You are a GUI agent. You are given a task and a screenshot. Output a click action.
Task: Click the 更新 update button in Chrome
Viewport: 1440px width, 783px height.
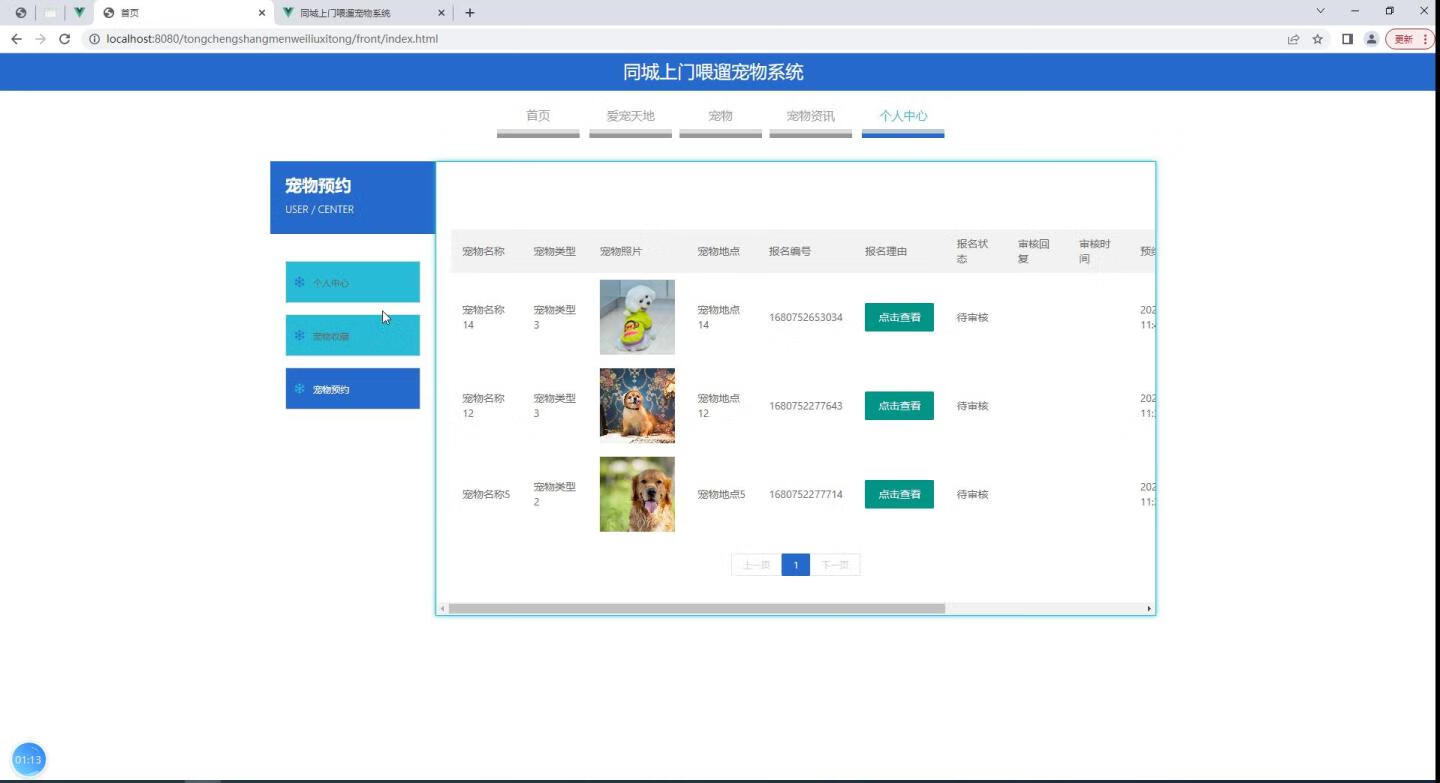tap(1410, 39)
